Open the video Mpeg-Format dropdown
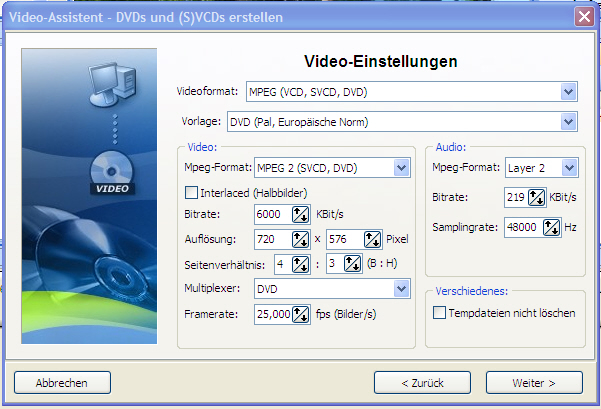This screenshot has height=409, width=601. (401, 167)
